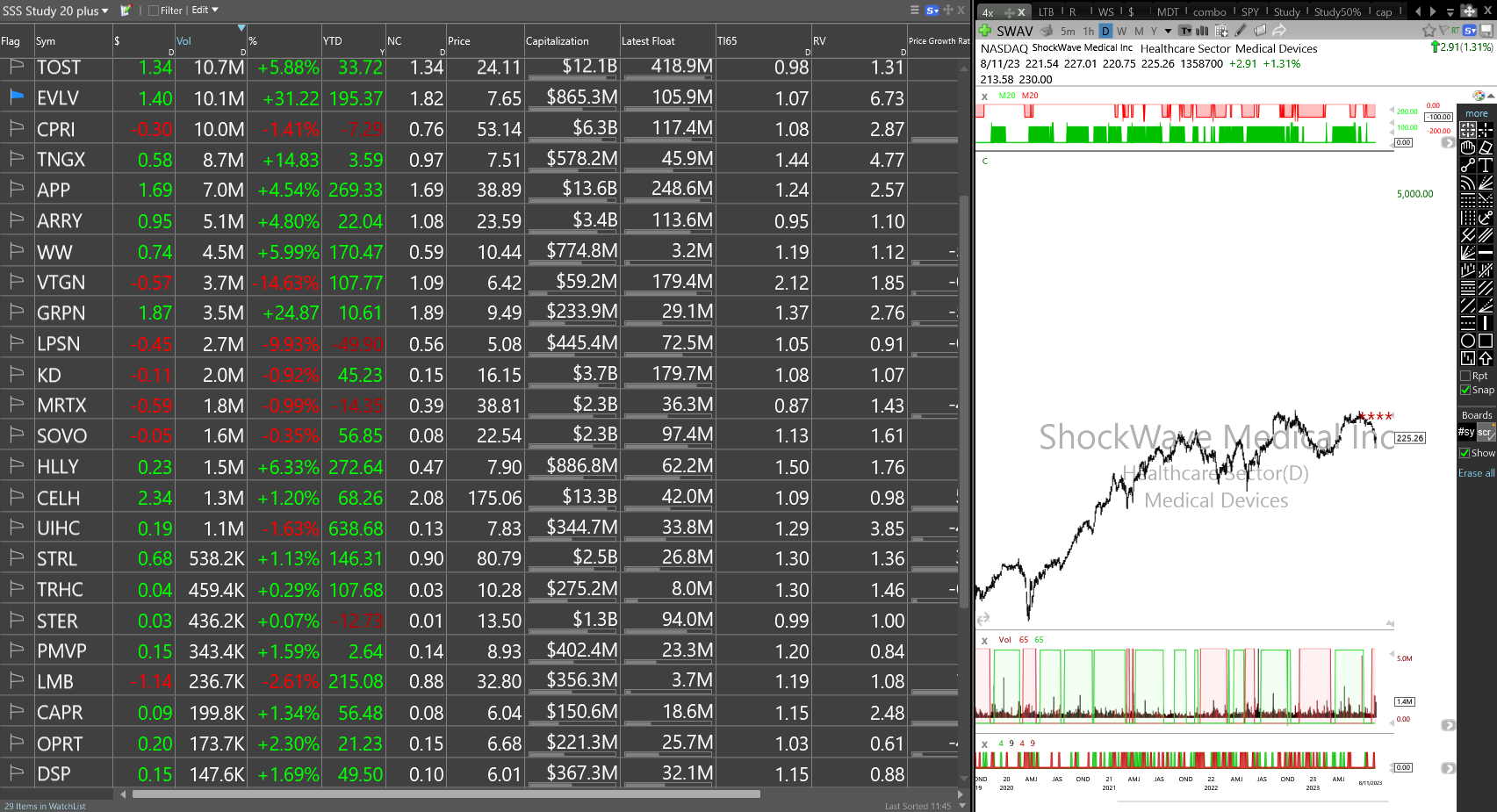Click the green plus add-chart icon
Screen dimensions: 1497x812
point(985,31)
